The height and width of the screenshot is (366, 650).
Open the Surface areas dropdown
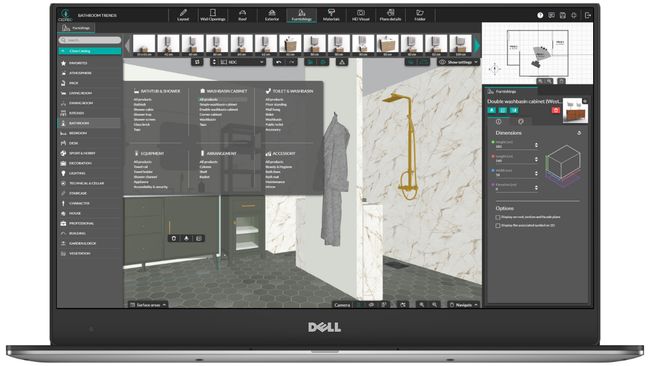click(x=148, y=305)
